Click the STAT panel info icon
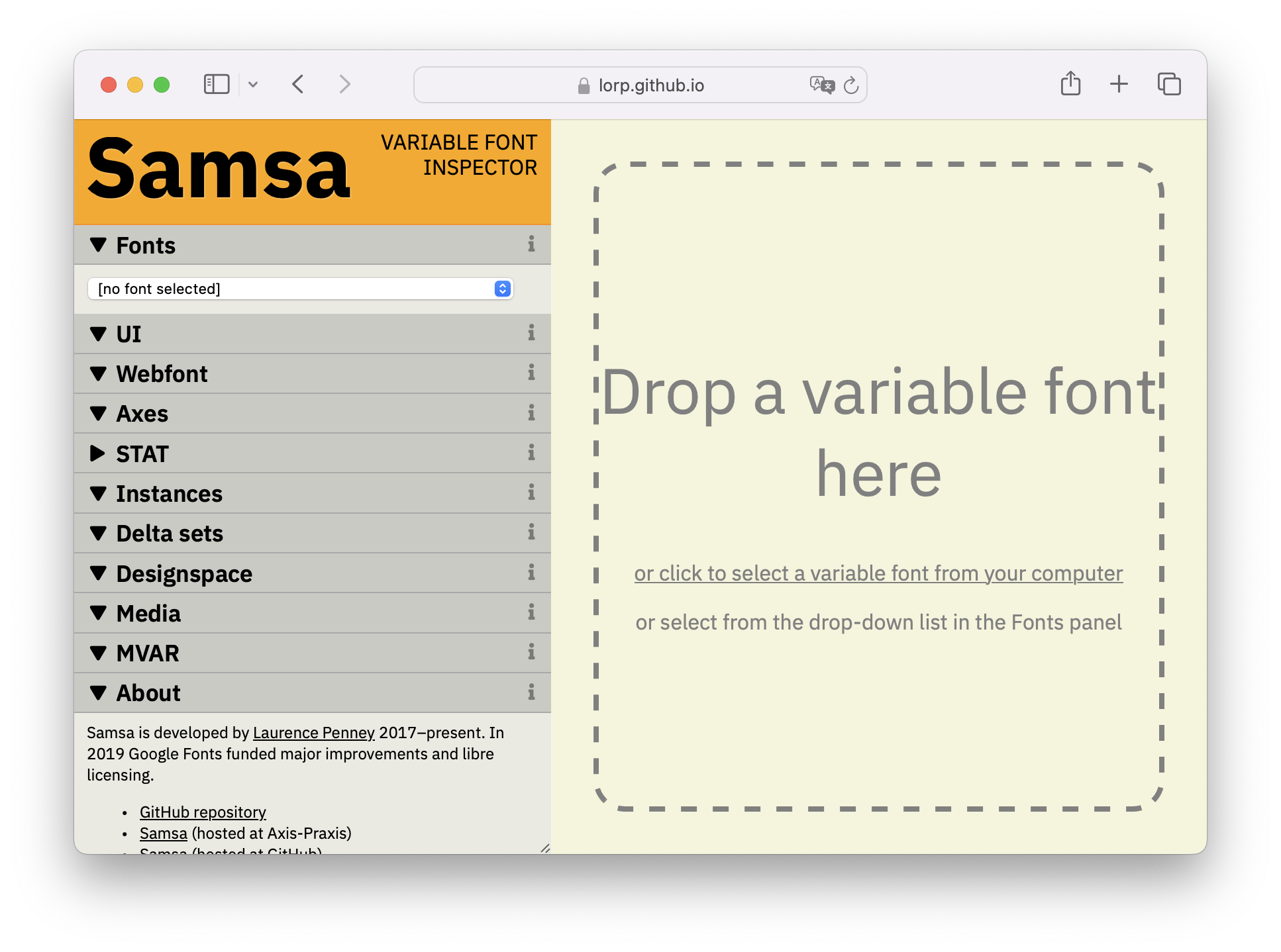The width and height of the screenshot is (1281, 952). (531, 453)
